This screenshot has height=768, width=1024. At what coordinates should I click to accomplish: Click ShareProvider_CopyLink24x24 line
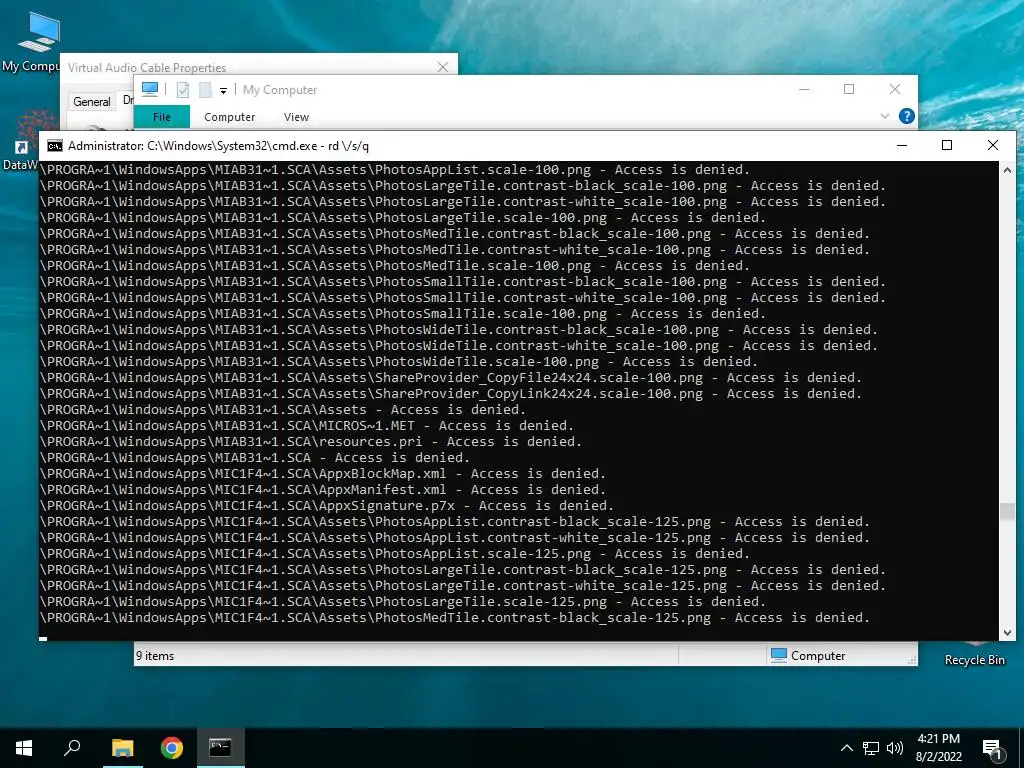pos(451,394)
